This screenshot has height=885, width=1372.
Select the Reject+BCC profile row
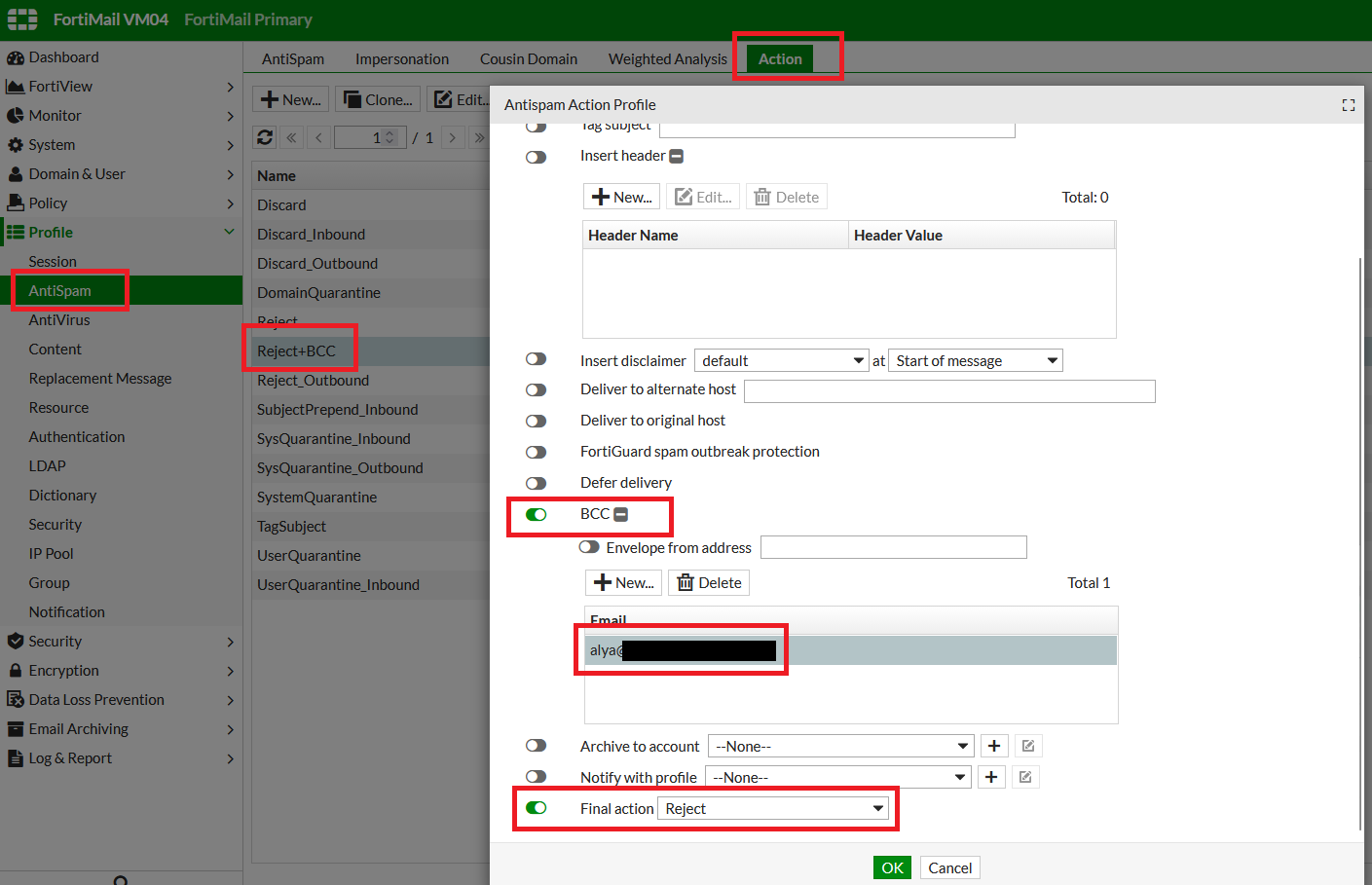[371, 351]
